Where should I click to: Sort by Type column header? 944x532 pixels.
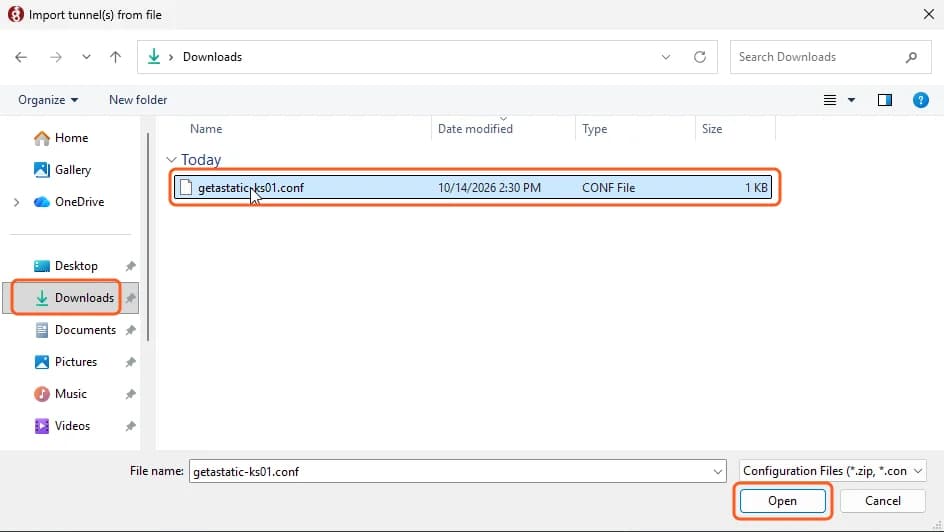pos(594,129)
